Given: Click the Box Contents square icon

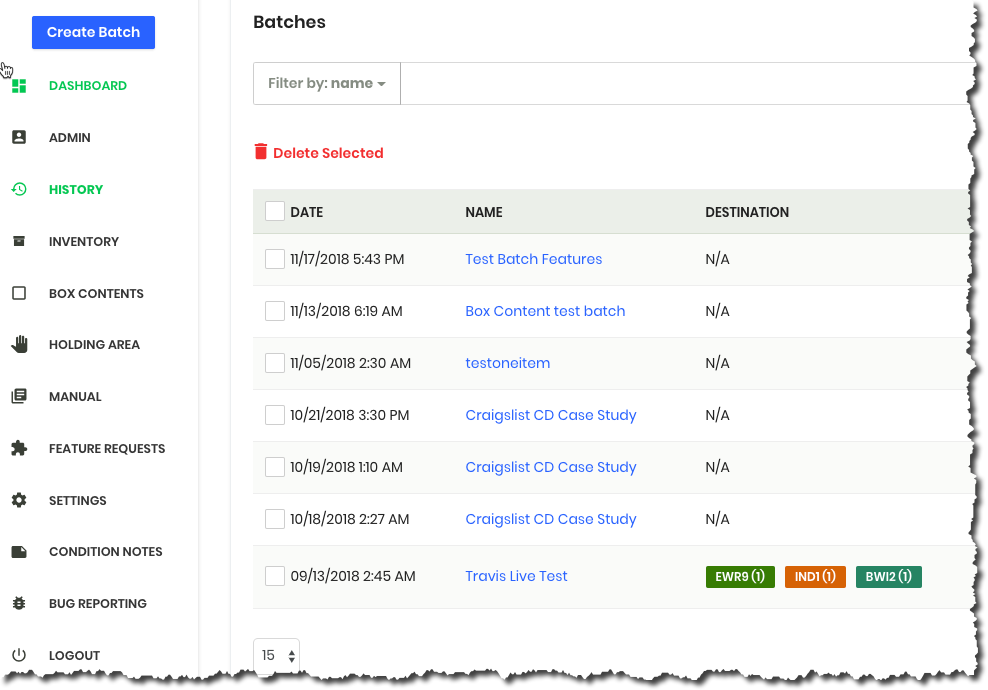Looking at the screenshot, I should pos(19,293).
